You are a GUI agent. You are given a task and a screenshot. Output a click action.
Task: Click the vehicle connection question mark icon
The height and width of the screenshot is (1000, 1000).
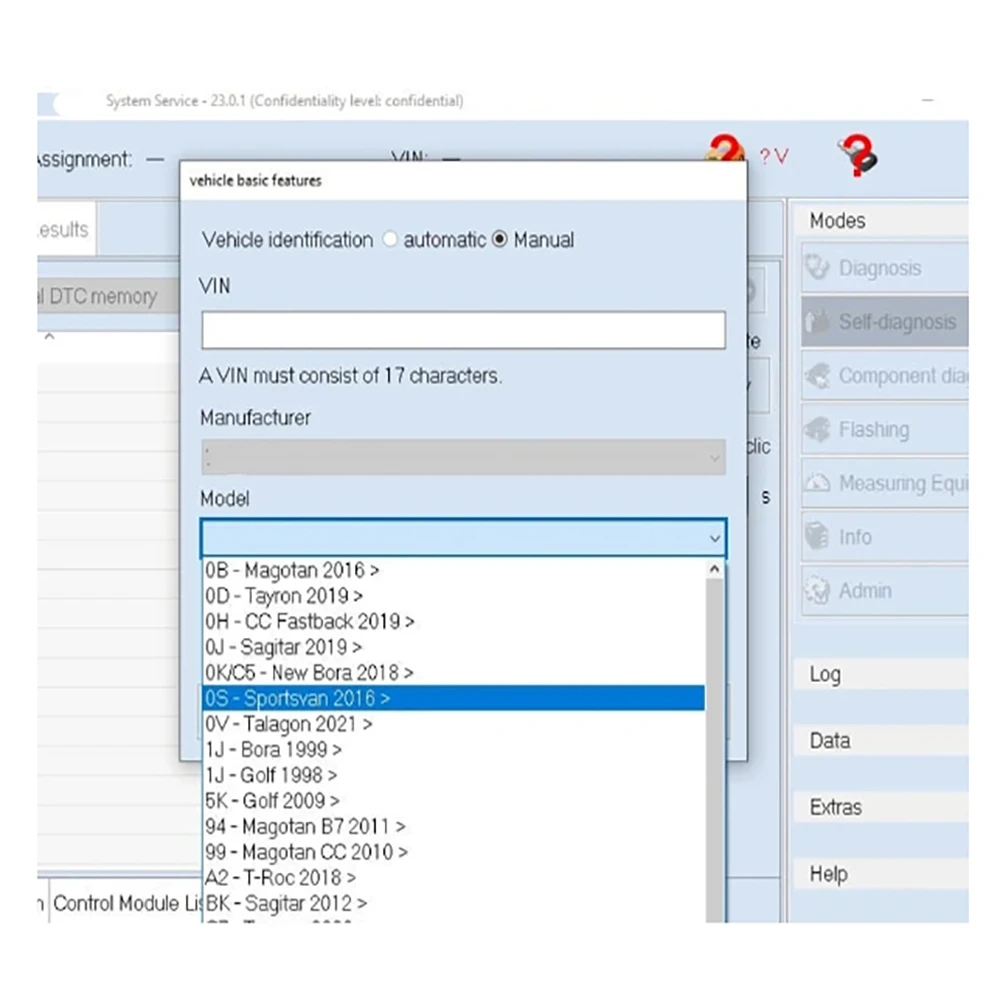726,149
